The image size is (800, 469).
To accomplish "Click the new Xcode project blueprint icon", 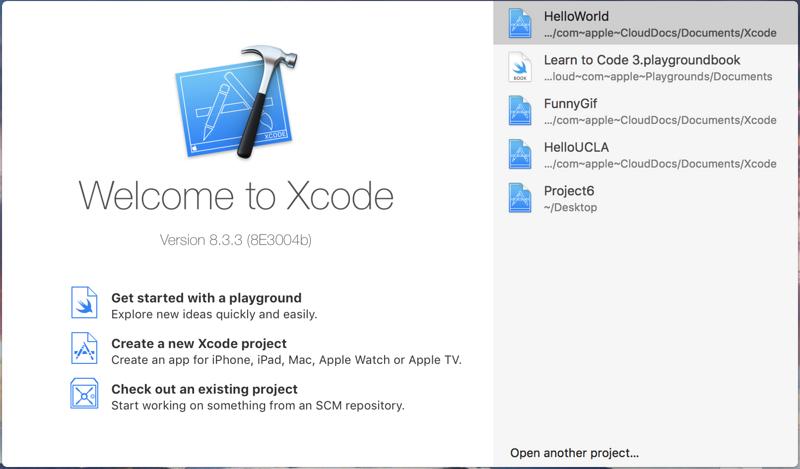I will [84, 348].
